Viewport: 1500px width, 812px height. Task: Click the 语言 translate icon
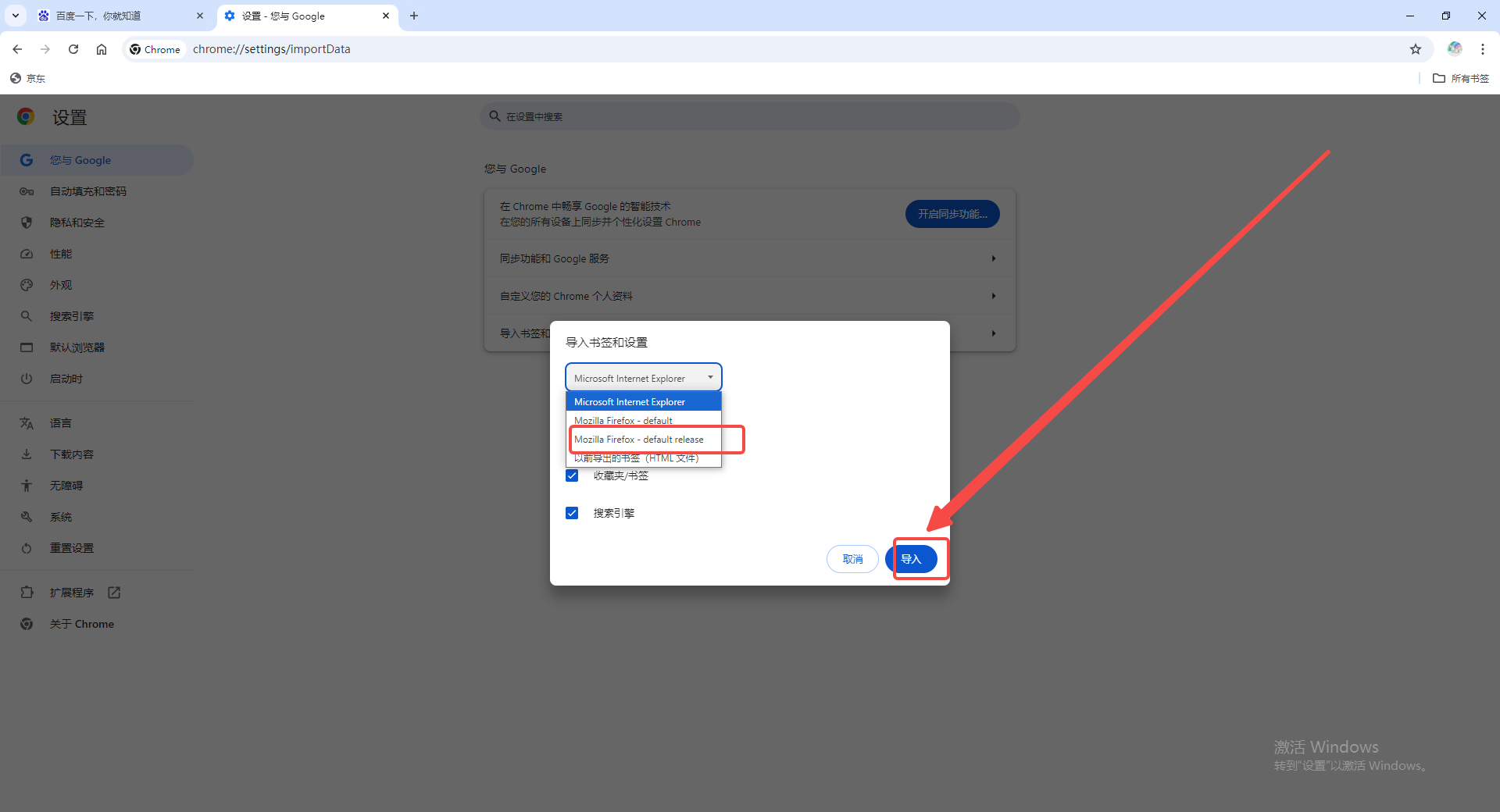(27, 423)
